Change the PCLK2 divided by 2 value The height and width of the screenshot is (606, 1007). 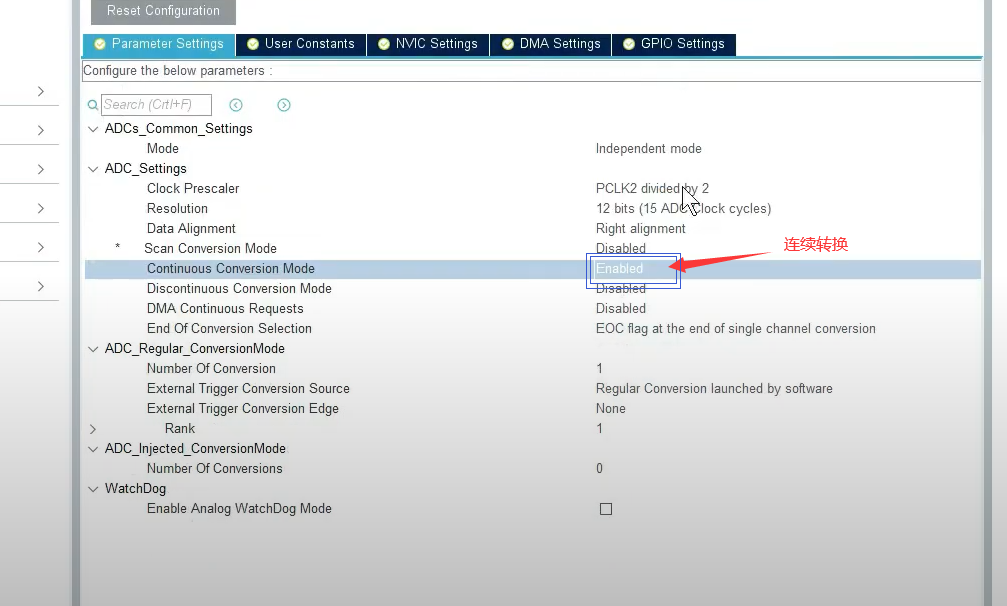652,189
